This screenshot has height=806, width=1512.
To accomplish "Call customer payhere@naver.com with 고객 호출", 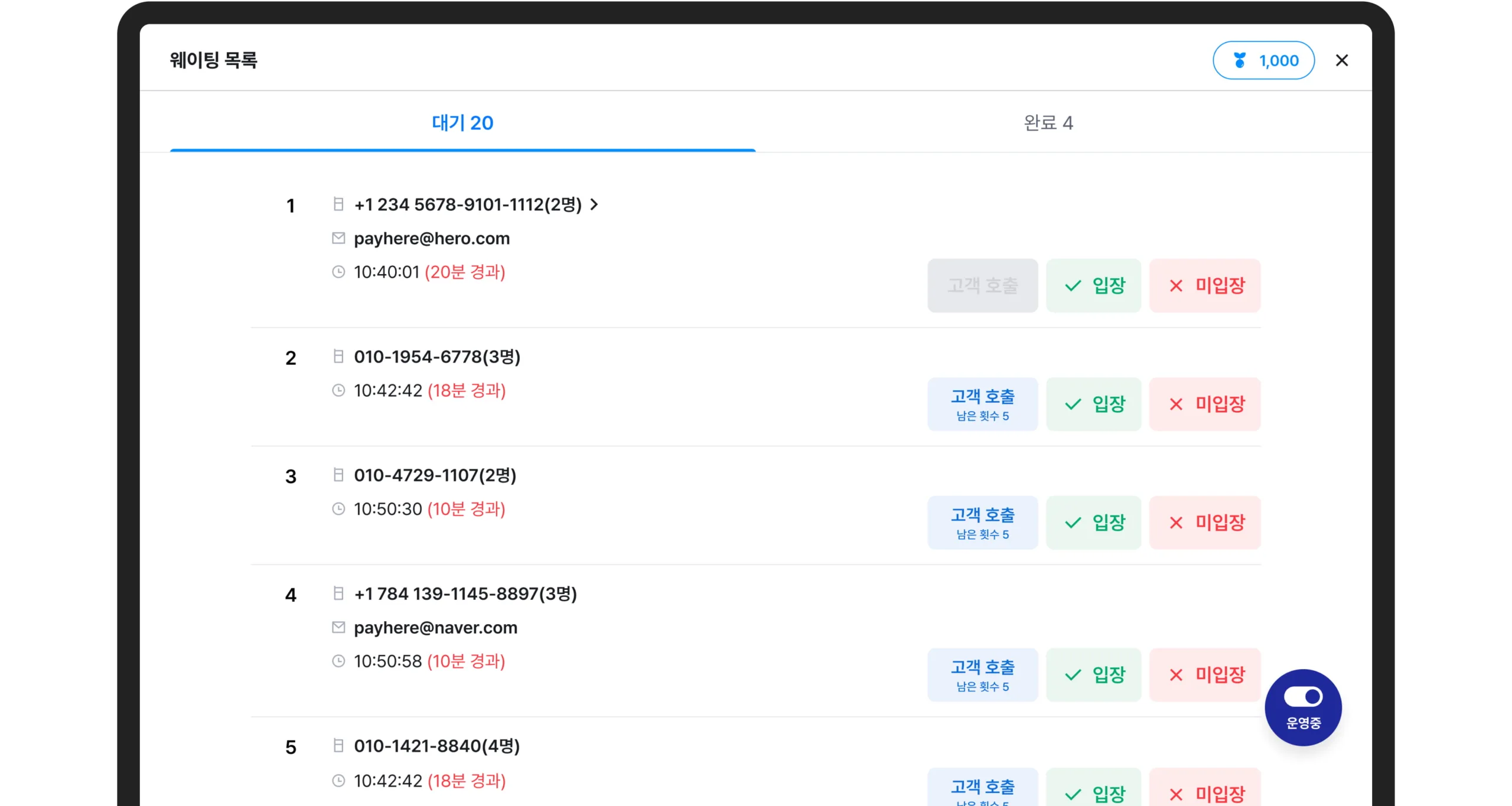I will coord(982,675).
